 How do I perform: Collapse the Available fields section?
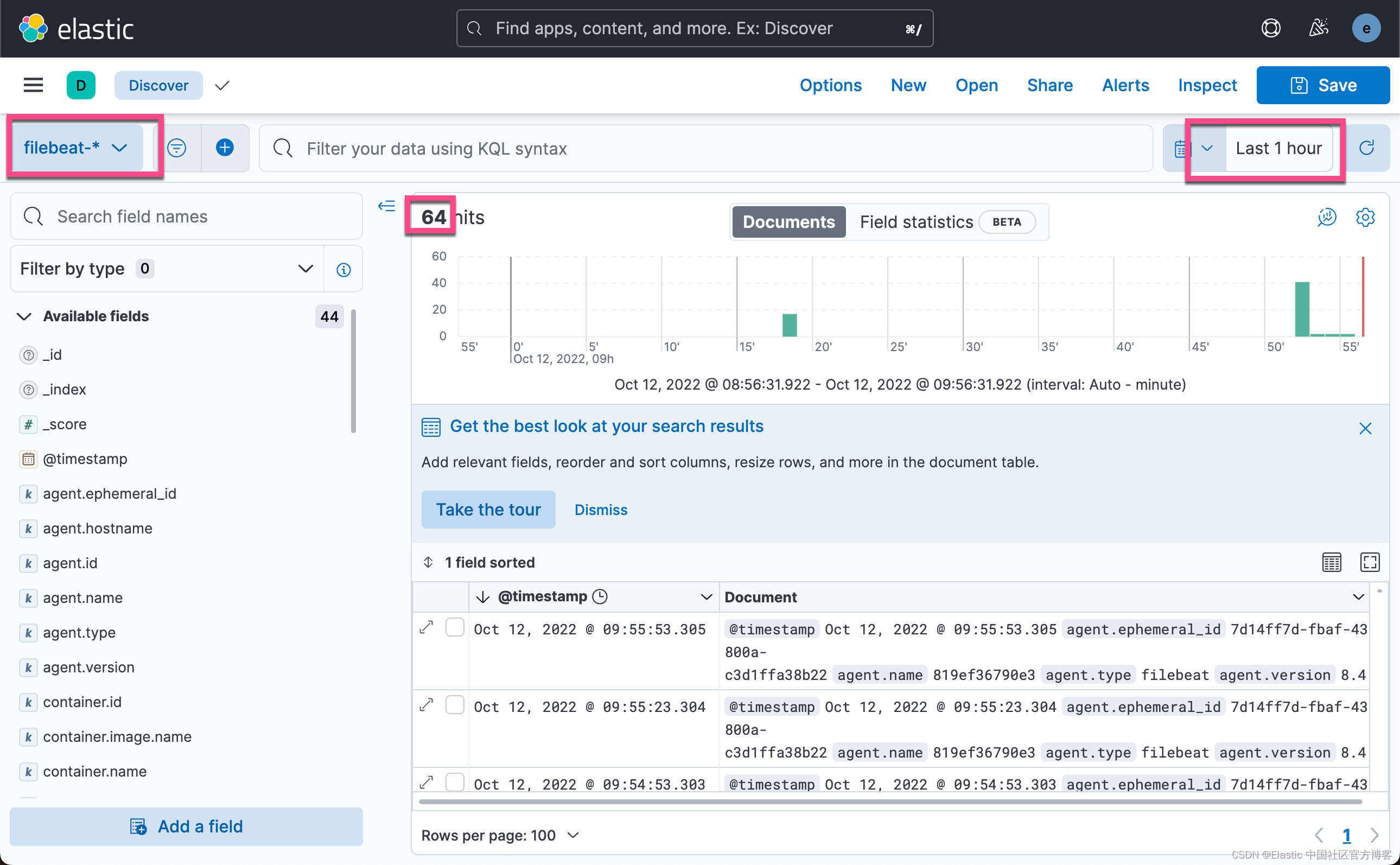click(24, 316)
